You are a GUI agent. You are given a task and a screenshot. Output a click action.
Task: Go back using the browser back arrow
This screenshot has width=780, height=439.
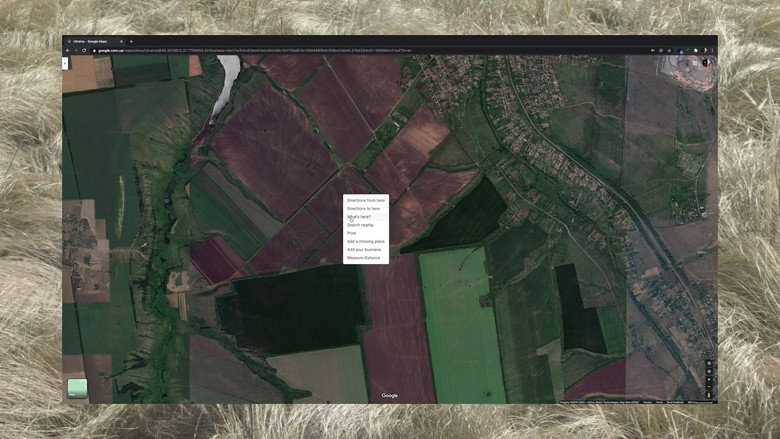point(68,50)
